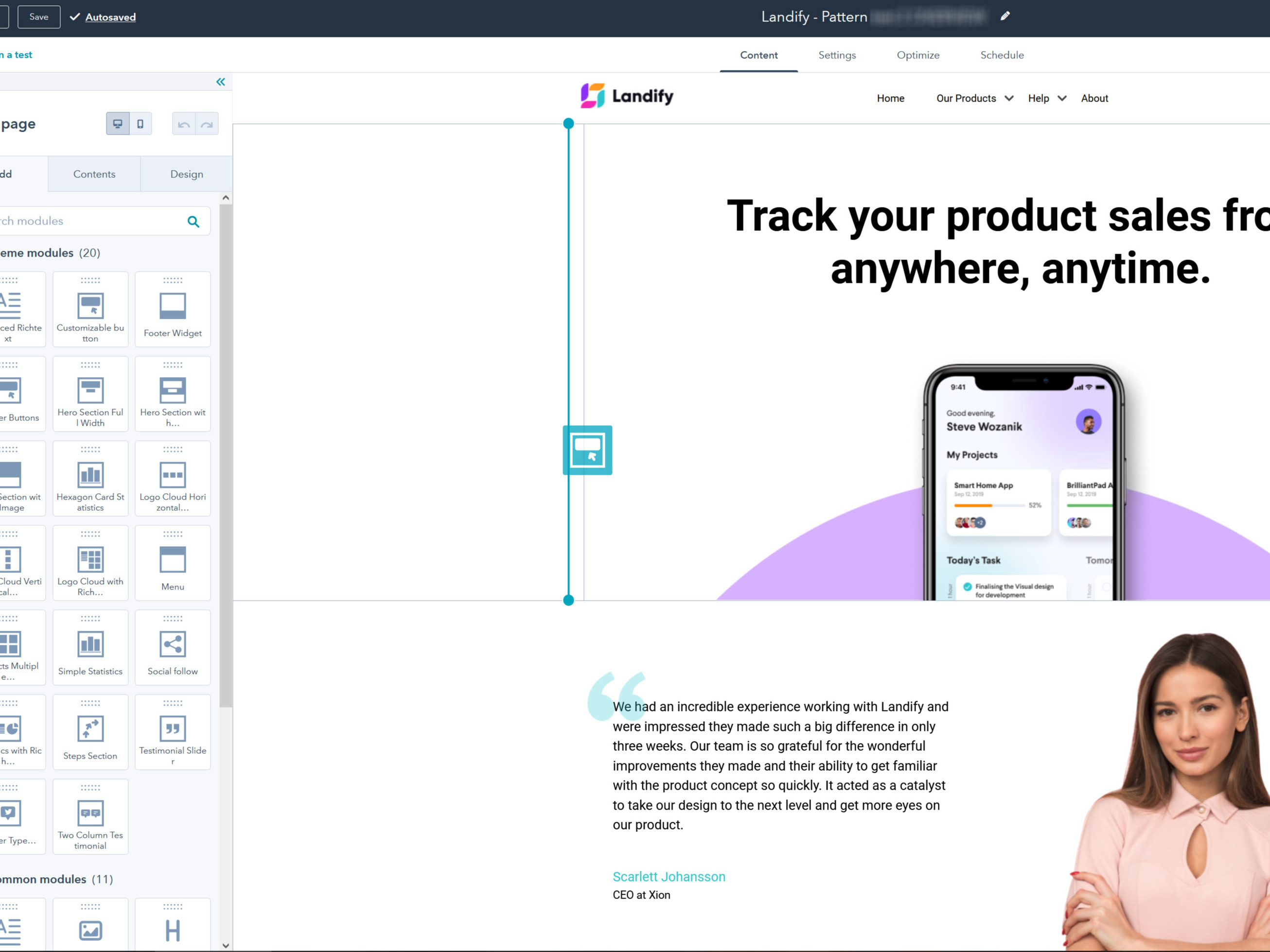Click the sidebar scrollbar down arrow
This screenshot has height=952, width=1270.
(226, 946)
